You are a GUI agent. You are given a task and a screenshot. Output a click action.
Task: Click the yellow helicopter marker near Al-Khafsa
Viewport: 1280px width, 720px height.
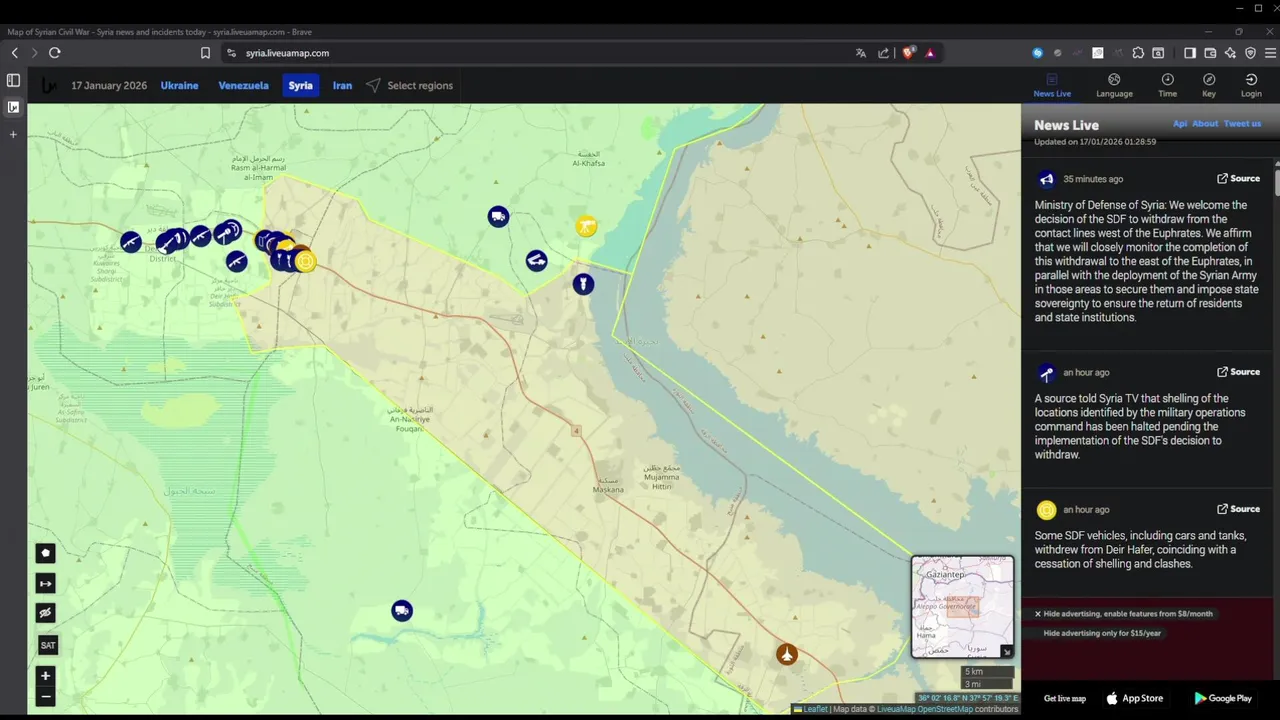[586, 227]
